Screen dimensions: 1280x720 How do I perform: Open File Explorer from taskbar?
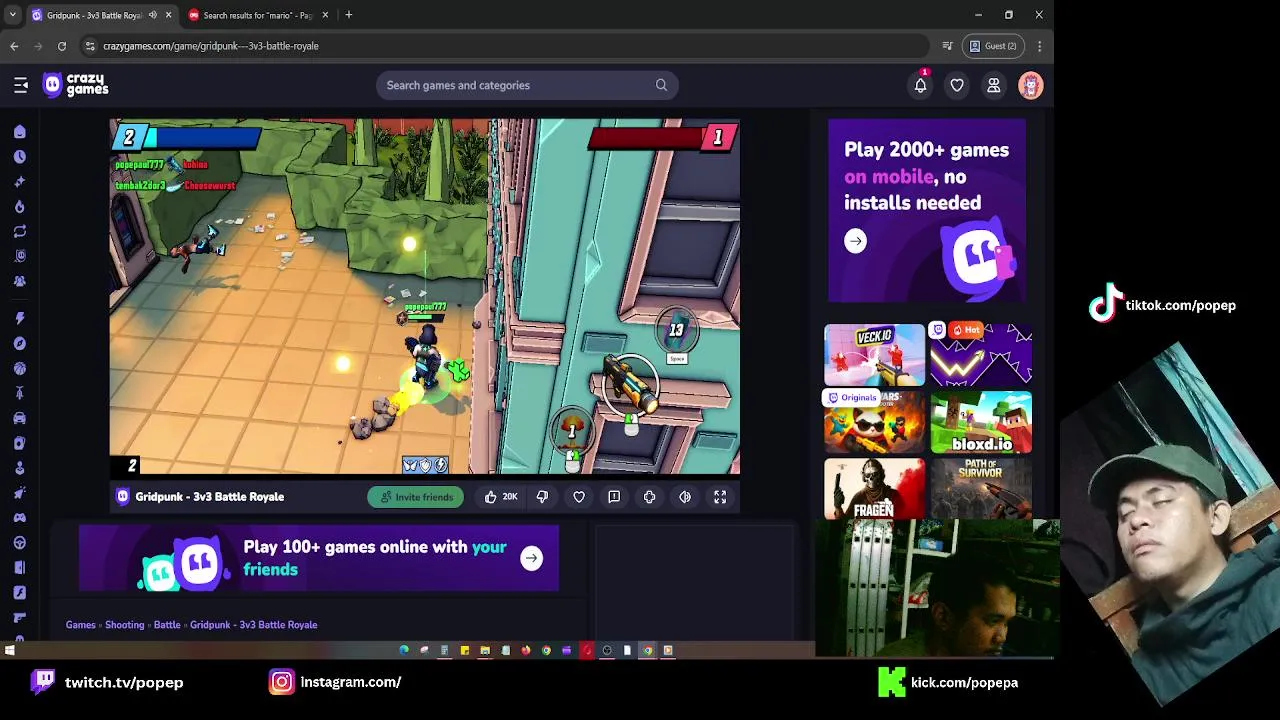click(485, 651)
